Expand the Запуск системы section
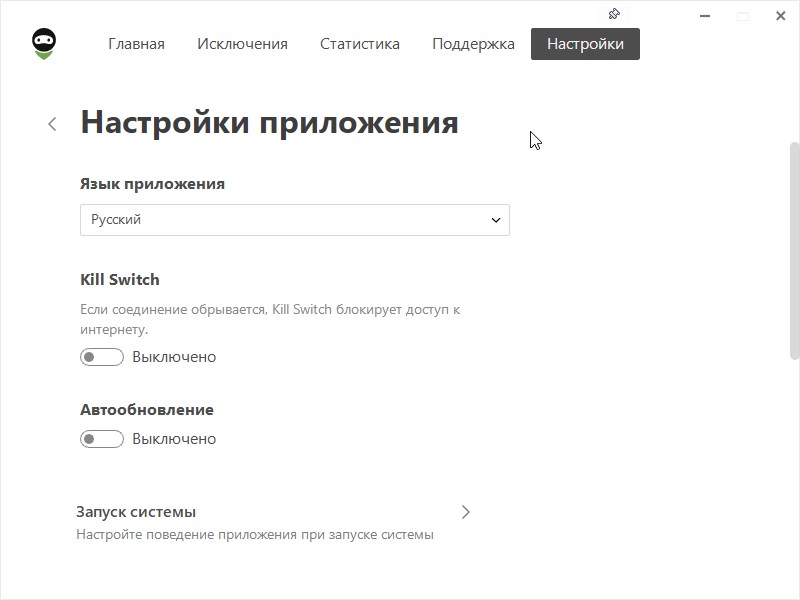 click(136, 512)
